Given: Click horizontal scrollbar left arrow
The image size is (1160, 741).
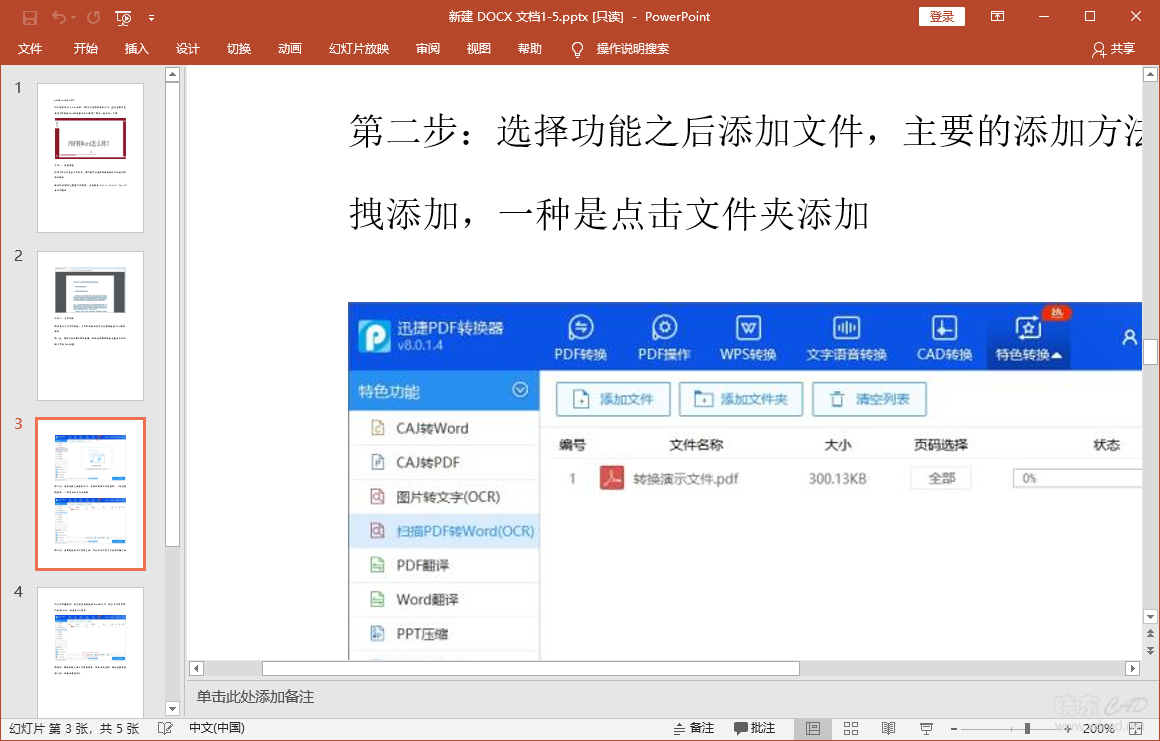Looking at the screenshot, I should (x=196, y=669).
